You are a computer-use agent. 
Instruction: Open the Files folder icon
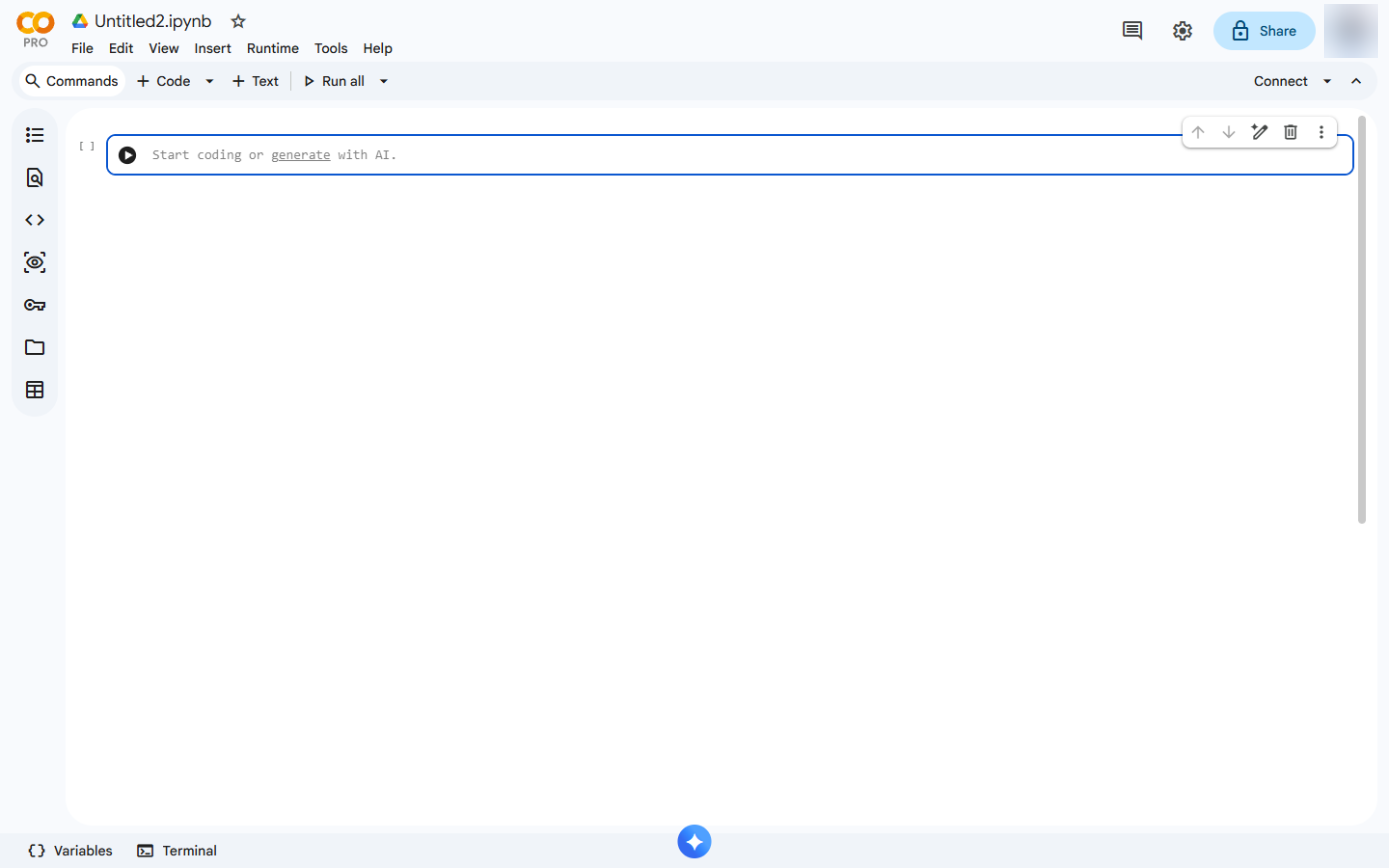(35, 347)
